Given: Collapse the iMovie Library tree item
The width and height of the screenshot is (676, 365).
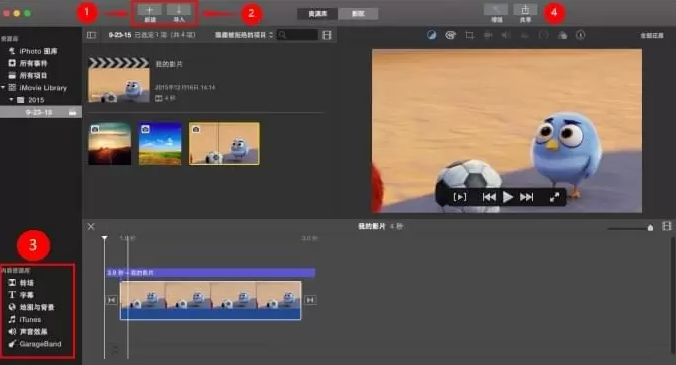Looking at the screenshot, I should pyautogui.click(x=3, y=87).
